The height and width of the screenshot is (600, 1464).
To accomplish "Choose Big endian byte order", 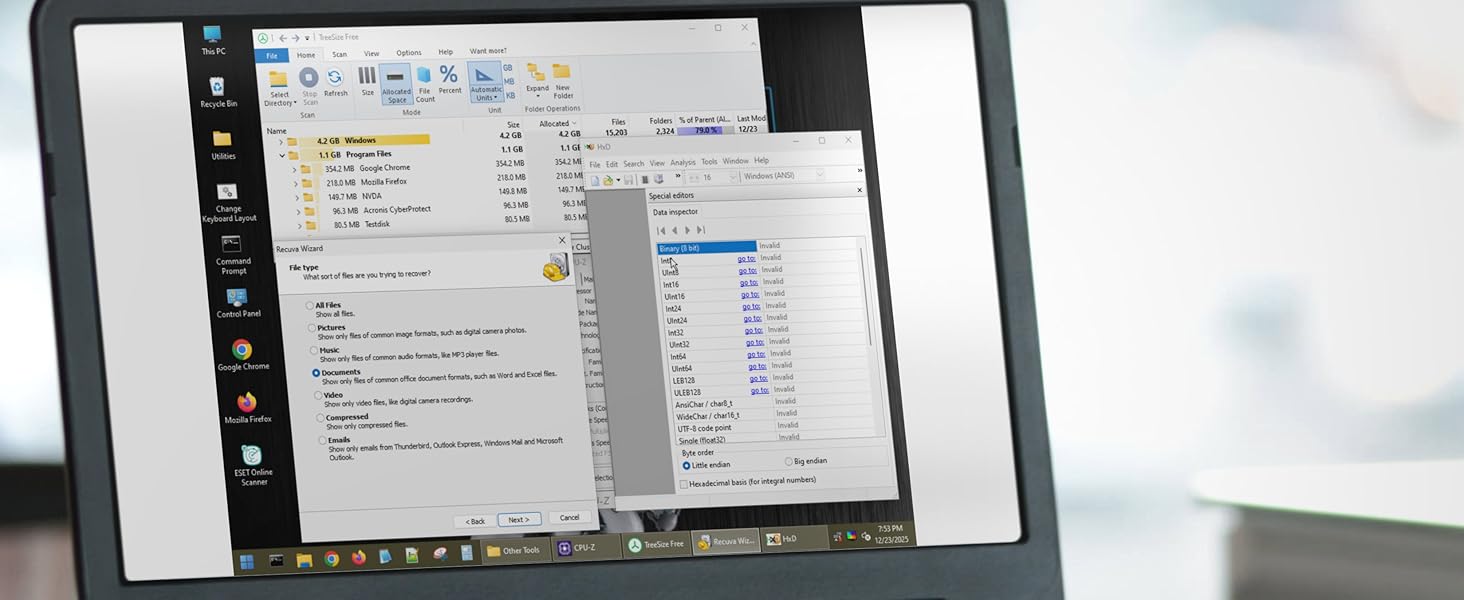I will pyautogui.click(x=790, y=461).
